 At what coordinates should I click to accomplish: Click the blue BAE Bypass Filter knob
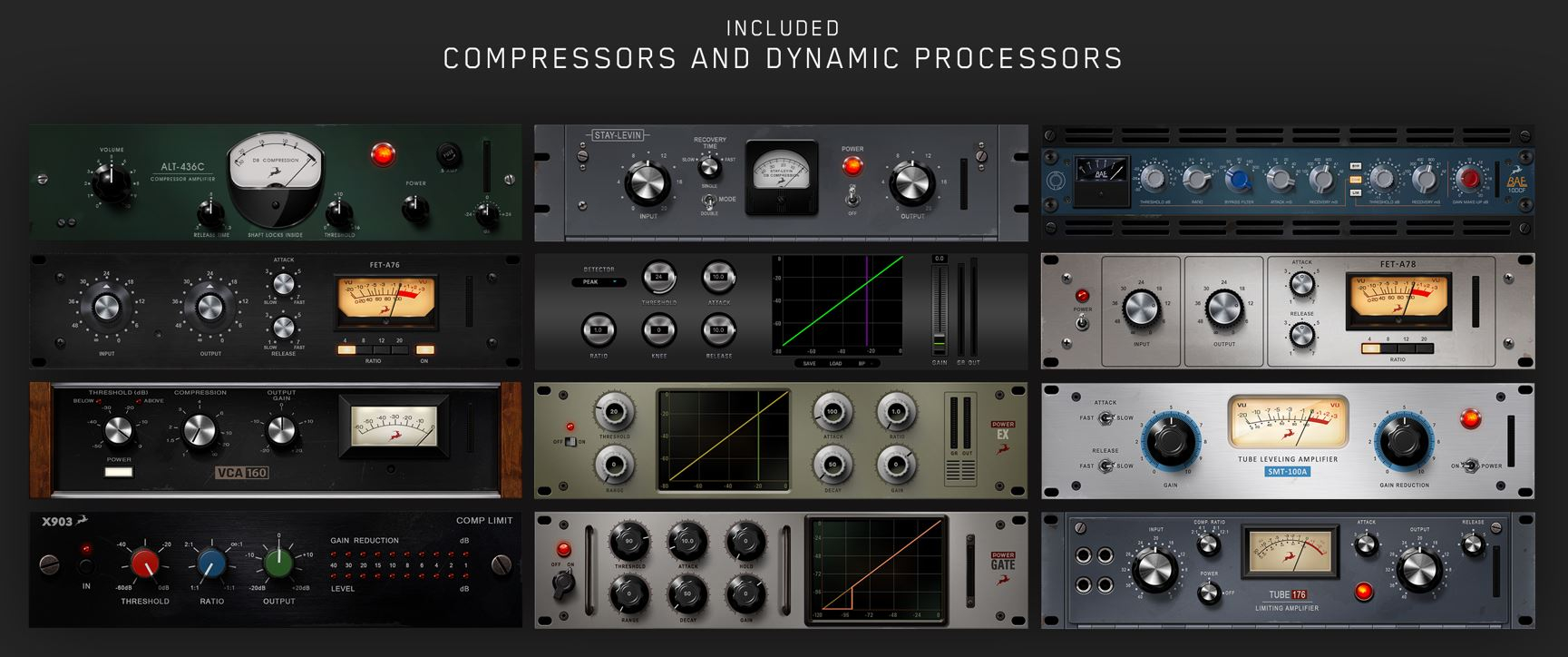tap(1238, 178)
